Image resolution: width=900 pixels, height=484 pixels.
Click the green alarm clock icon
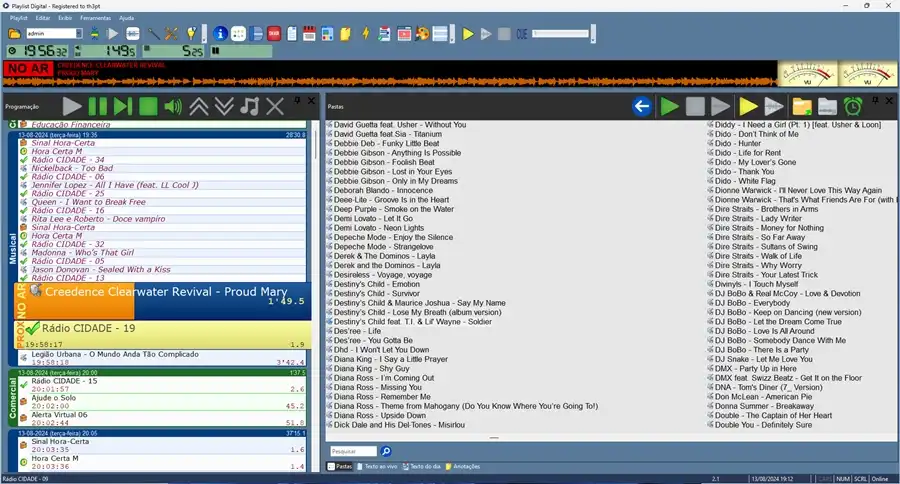853,106
